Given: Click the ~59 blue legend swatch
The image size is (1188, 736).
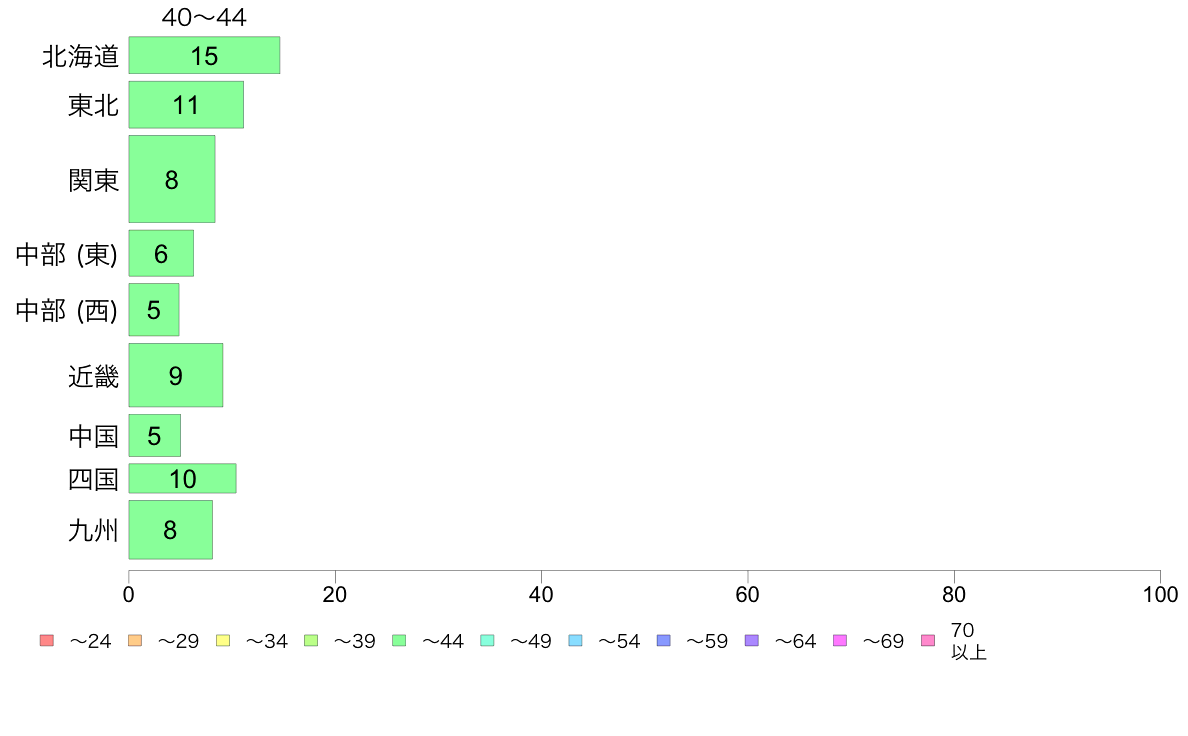Looking at the screenshot, I should pos(664,640).
